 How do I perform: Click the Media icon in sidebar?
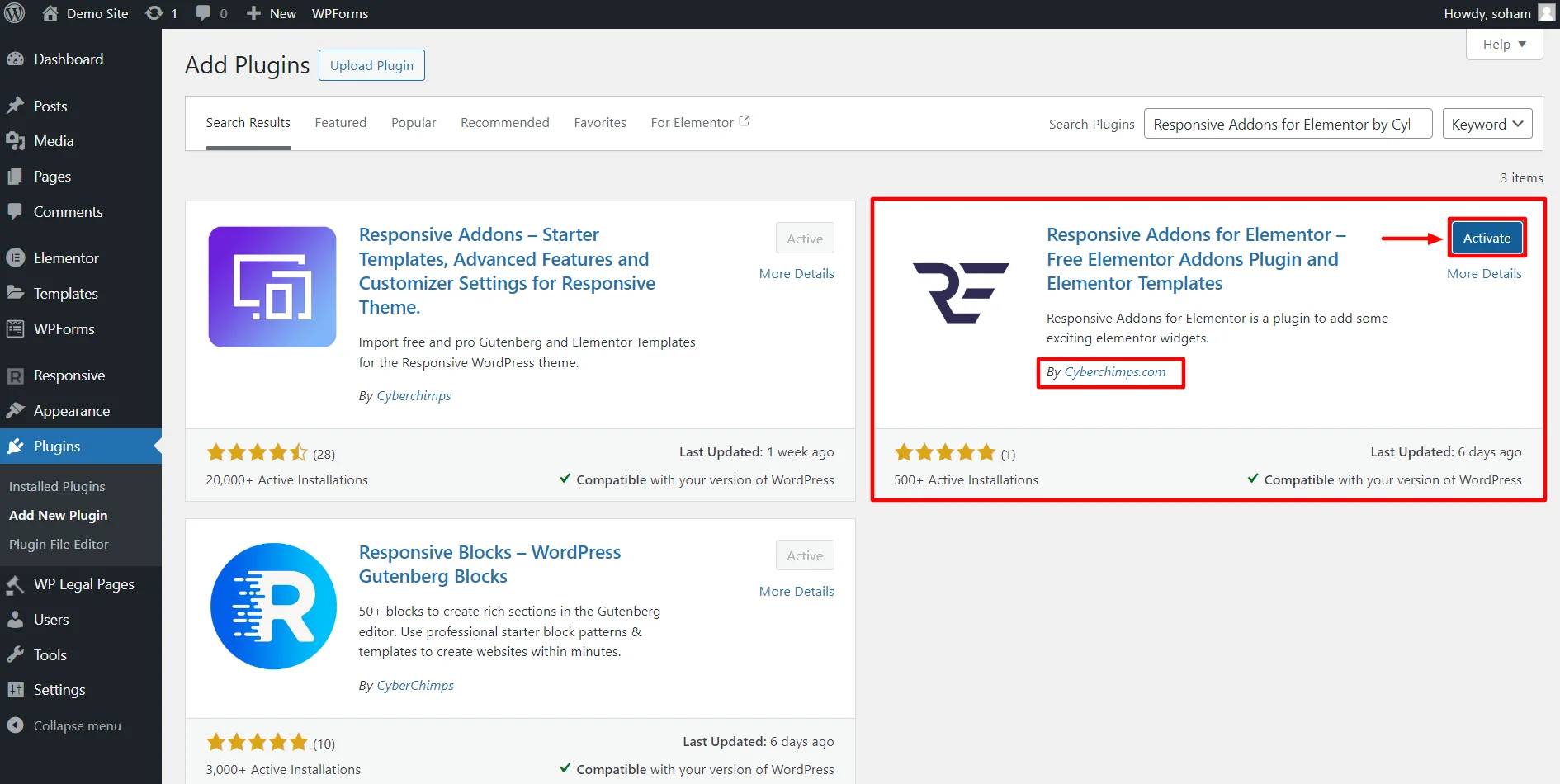click(x=15, y=141)
